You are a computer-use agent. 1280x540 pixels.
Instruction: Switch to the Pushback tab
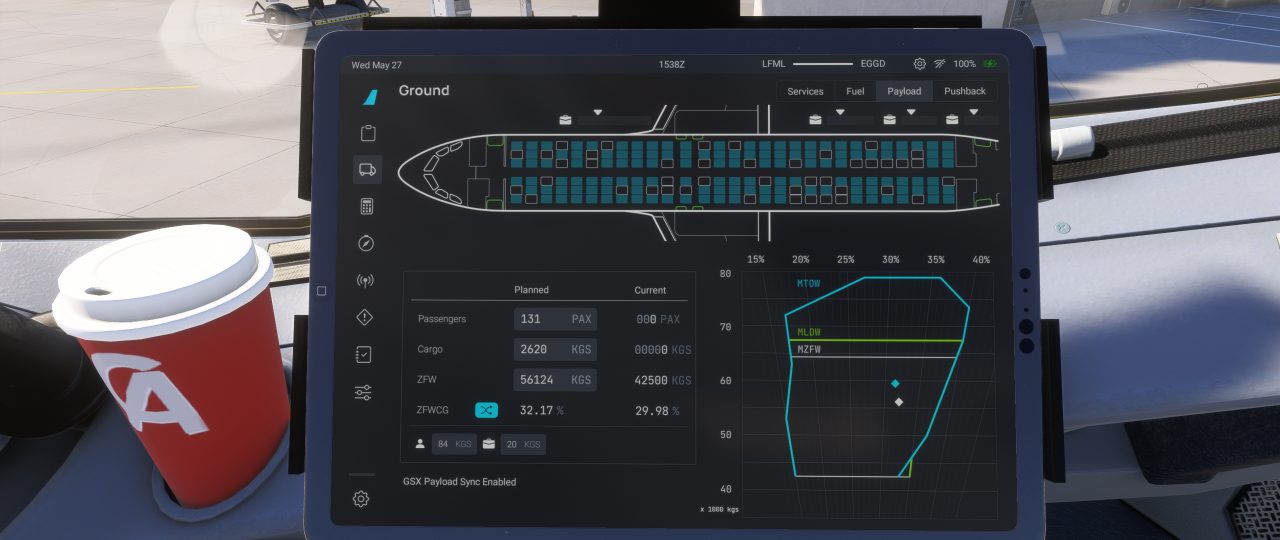coord(965,91)
